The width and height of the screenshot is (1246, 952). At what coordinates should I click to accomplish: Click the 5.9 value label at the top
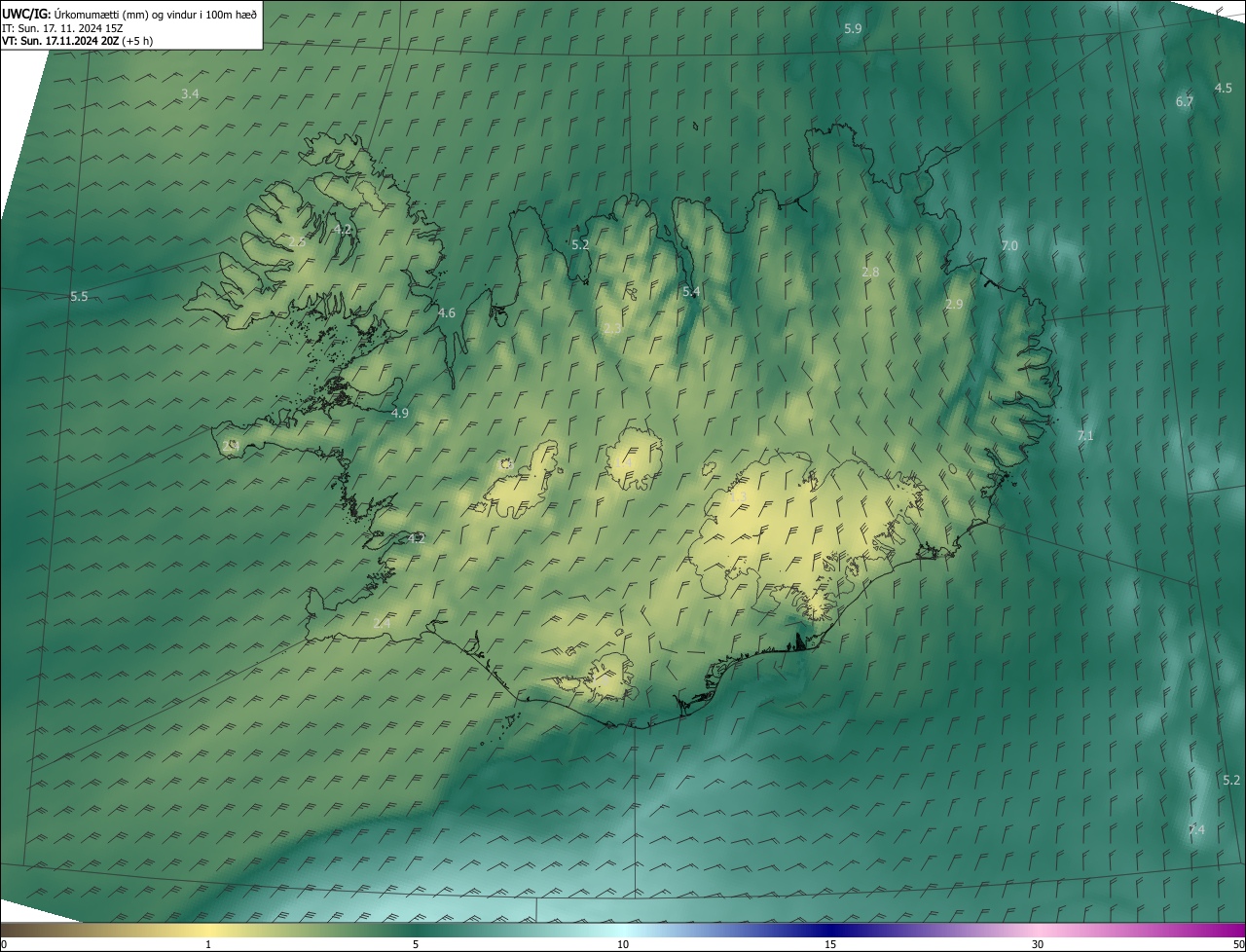[x=853, y=29]
